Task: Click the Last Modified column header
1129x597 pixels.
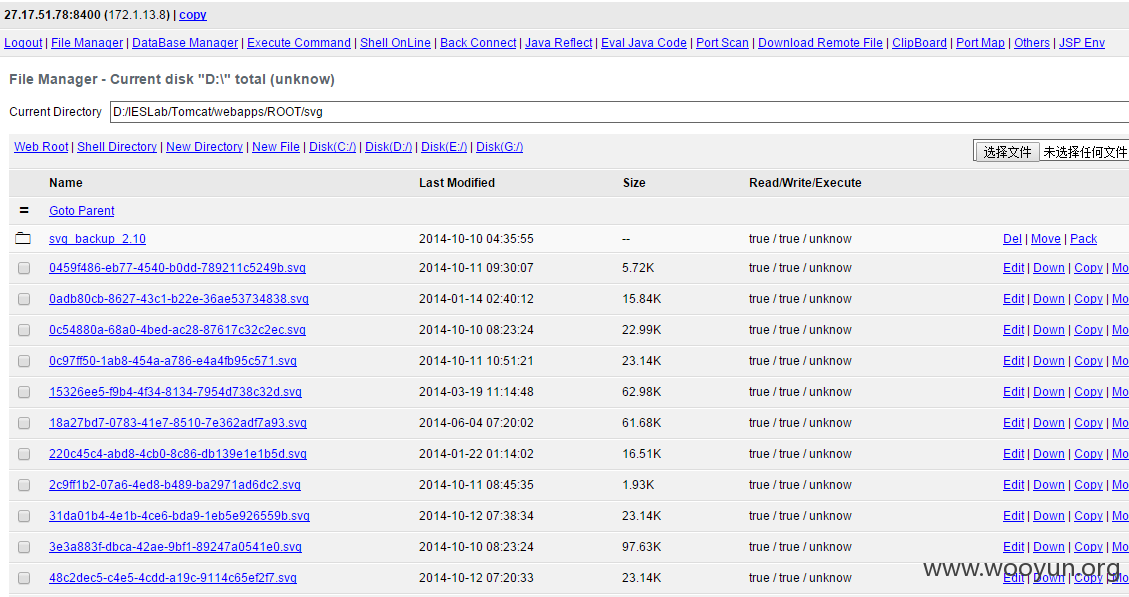Action: tap(456, 182)
